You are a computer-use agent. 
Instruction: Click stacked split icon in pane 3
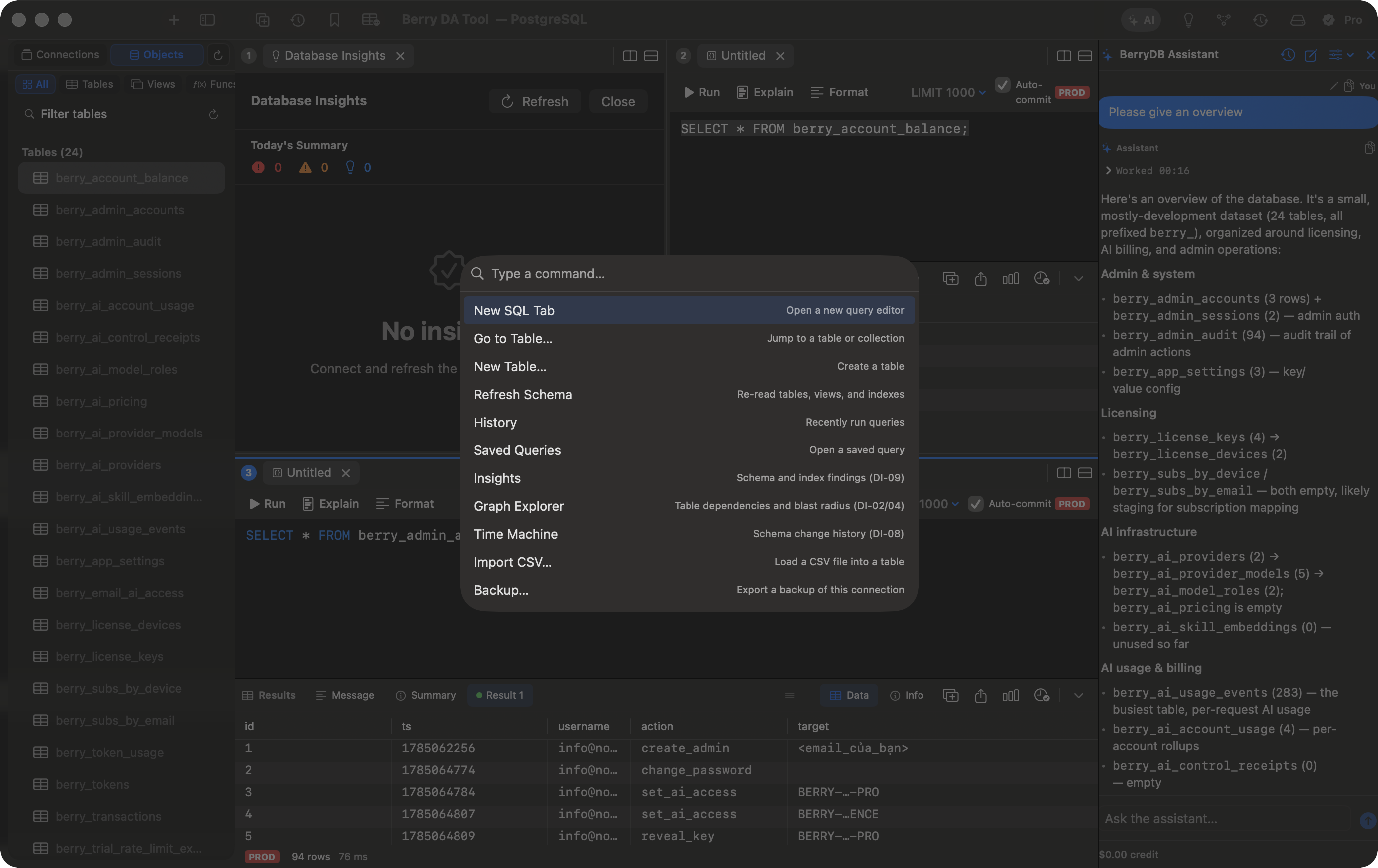1085,473
